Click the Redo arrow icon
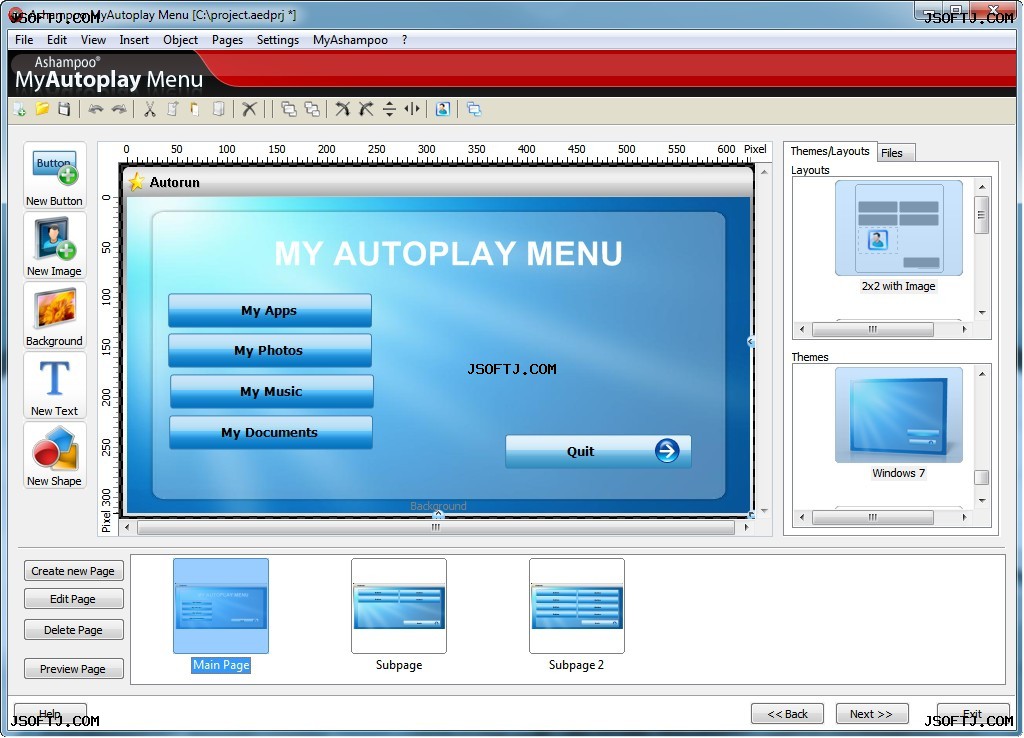Screen dimensions: 1024x738 tap(119, 109)
